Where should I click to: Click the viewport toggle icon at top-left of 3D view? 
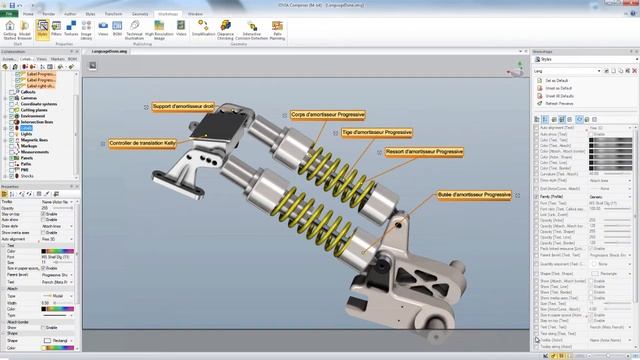pyautogui.click(x=93, y=66)
